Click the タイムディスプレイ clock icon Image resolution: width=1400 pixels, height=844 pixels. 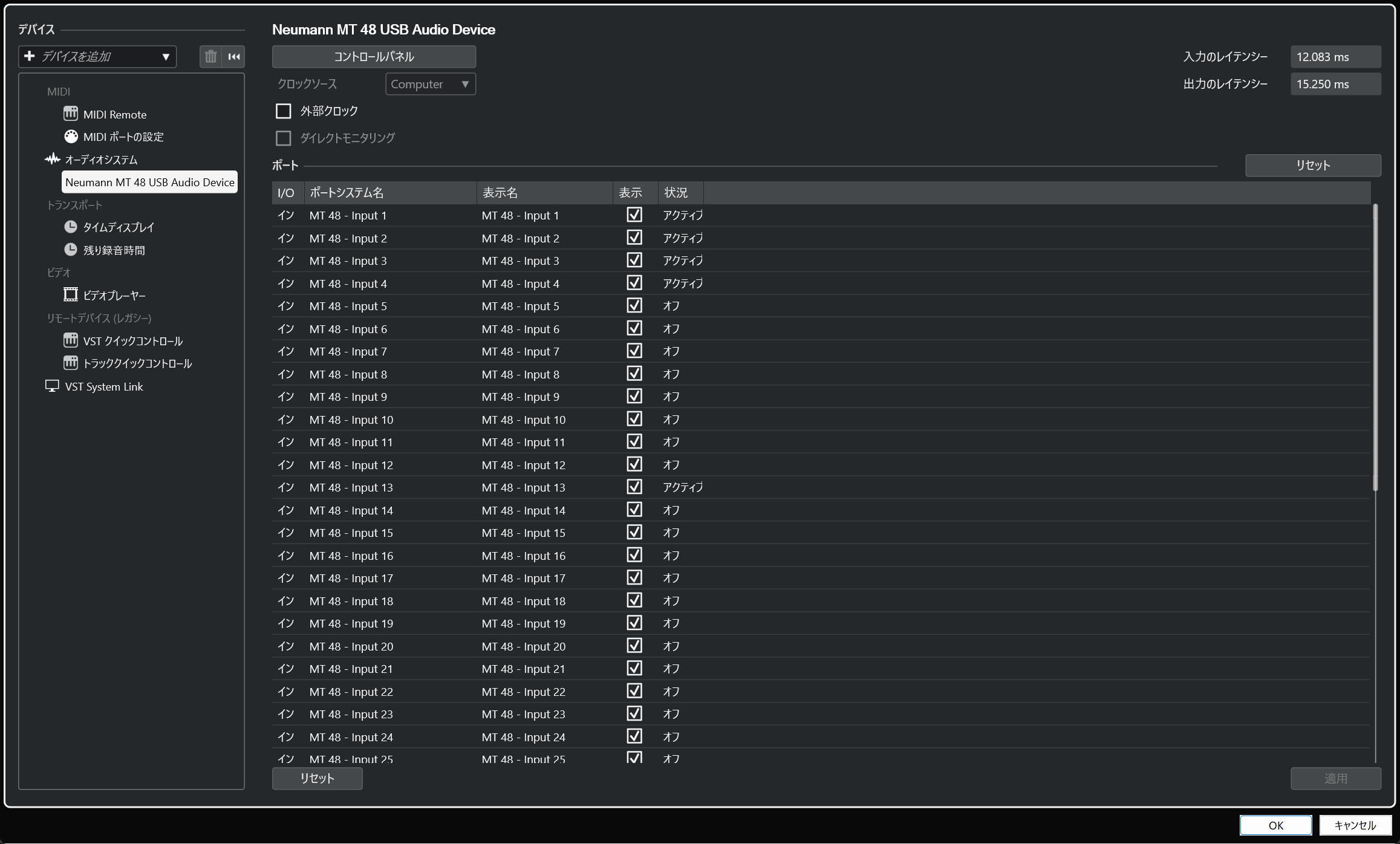(x=71, y=227)
